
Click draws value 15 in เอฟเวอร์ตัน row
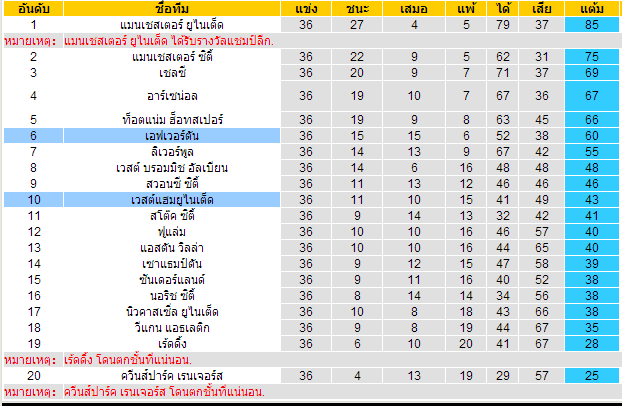pyautogui.click(x=414, y=136)
